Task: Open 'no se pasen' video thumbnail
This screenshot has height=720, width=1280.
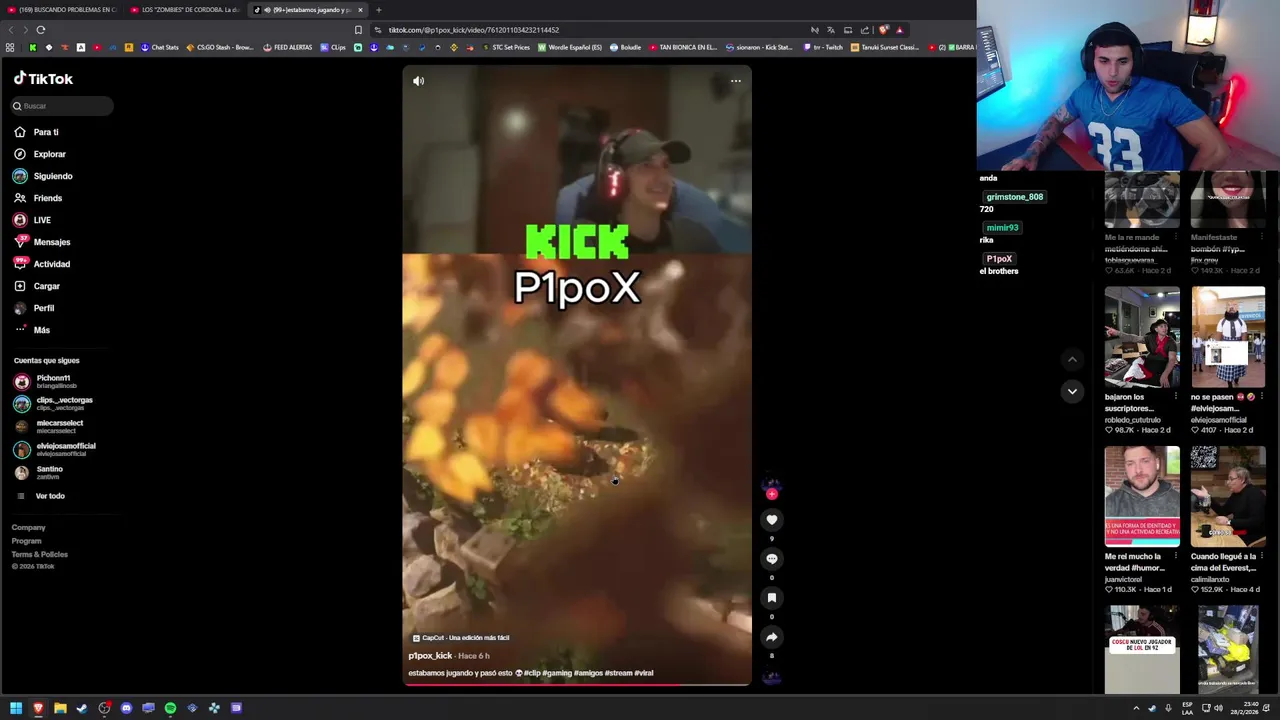Action: click(x=1228, y=337)
